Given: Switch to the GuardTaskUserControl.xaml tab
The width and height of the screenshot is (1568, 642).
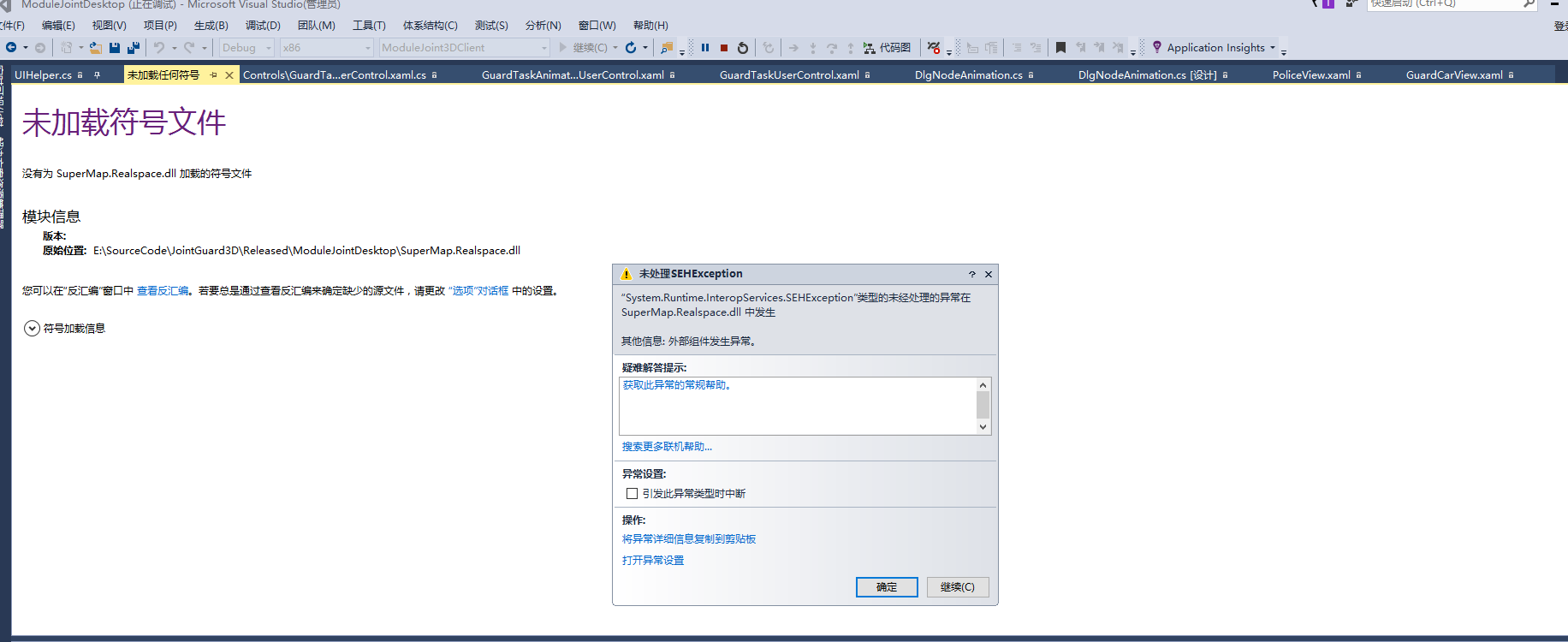Looking at the screenshot, I should [789, 75].
